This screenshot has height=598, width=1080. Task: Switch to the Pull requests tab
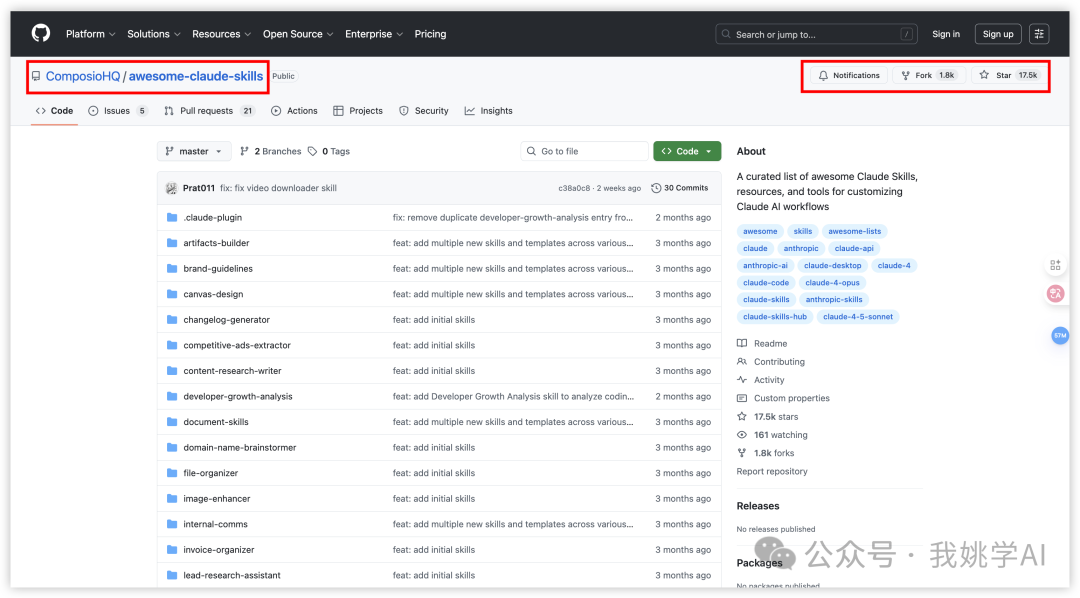[208, 111]
